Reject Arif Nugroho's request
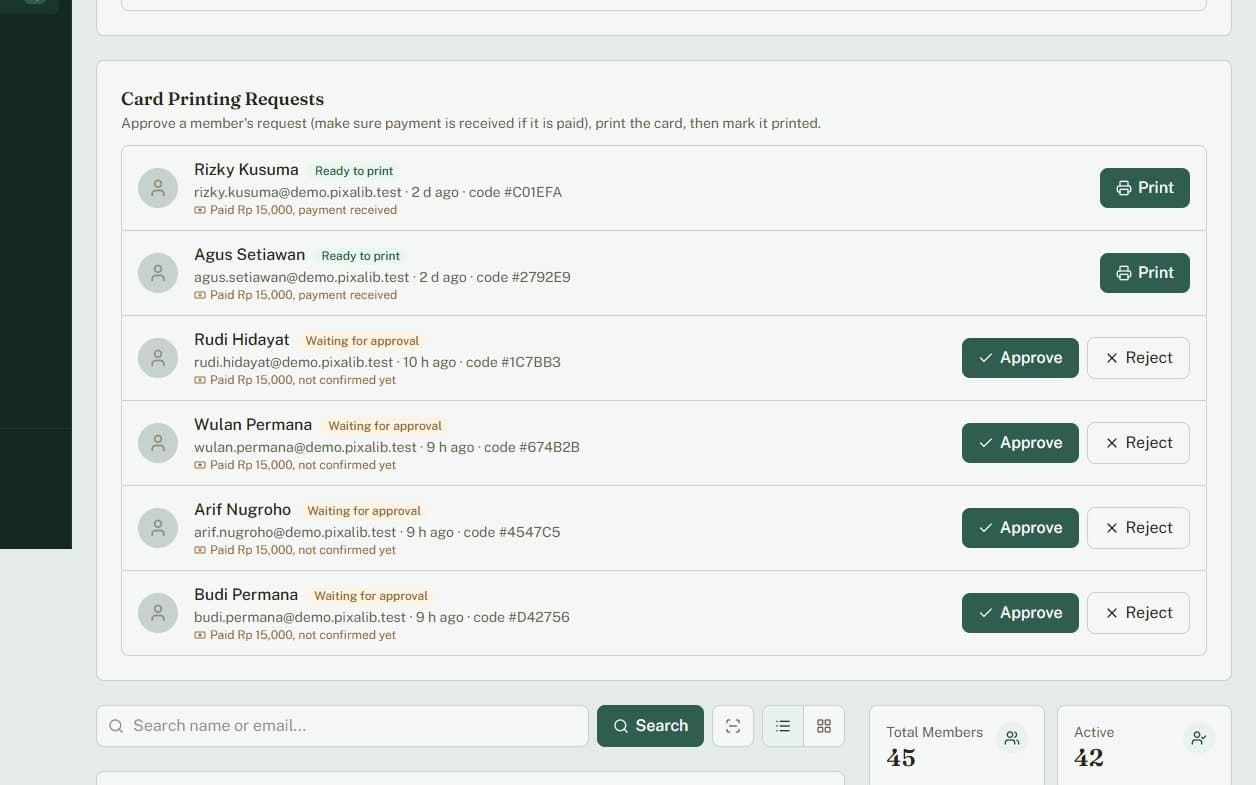Viewport: 1256px width, 785px height. pos(1138,528)
